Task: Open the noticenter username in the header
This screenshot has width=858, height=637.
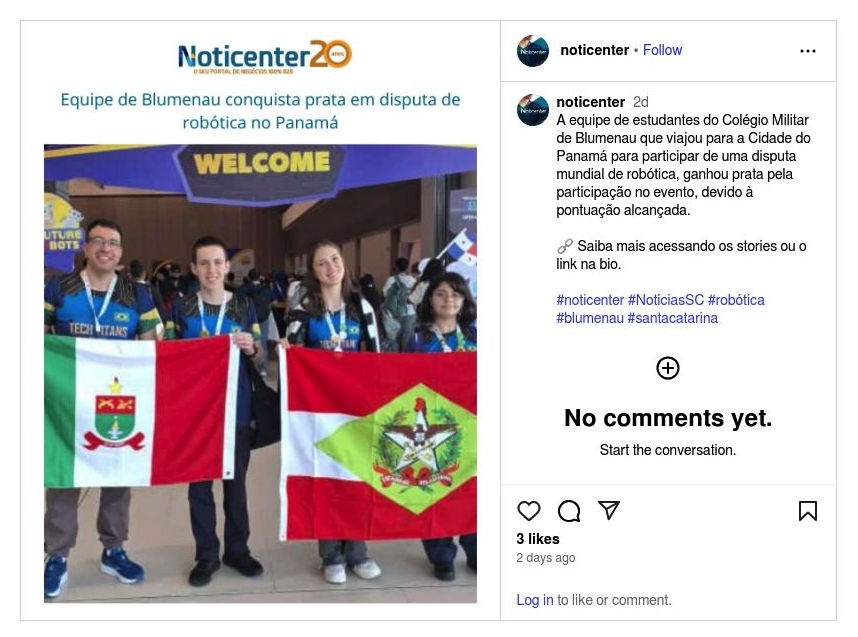Action: (x=594, y=50)
